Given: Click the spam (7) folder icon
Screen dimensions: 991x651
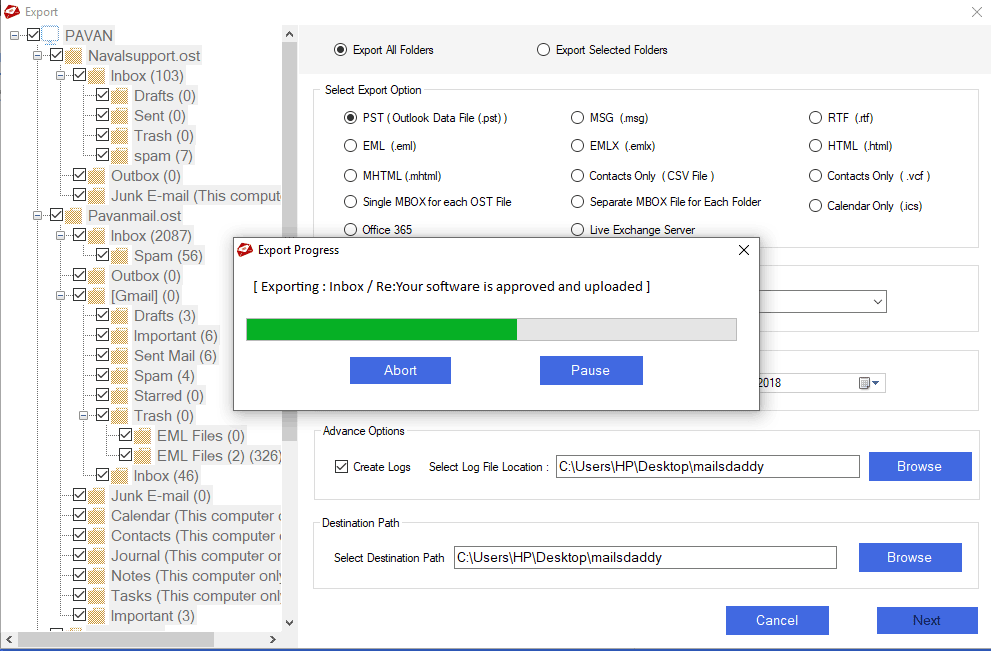Looking at the screenshot, I should (120, 156).
